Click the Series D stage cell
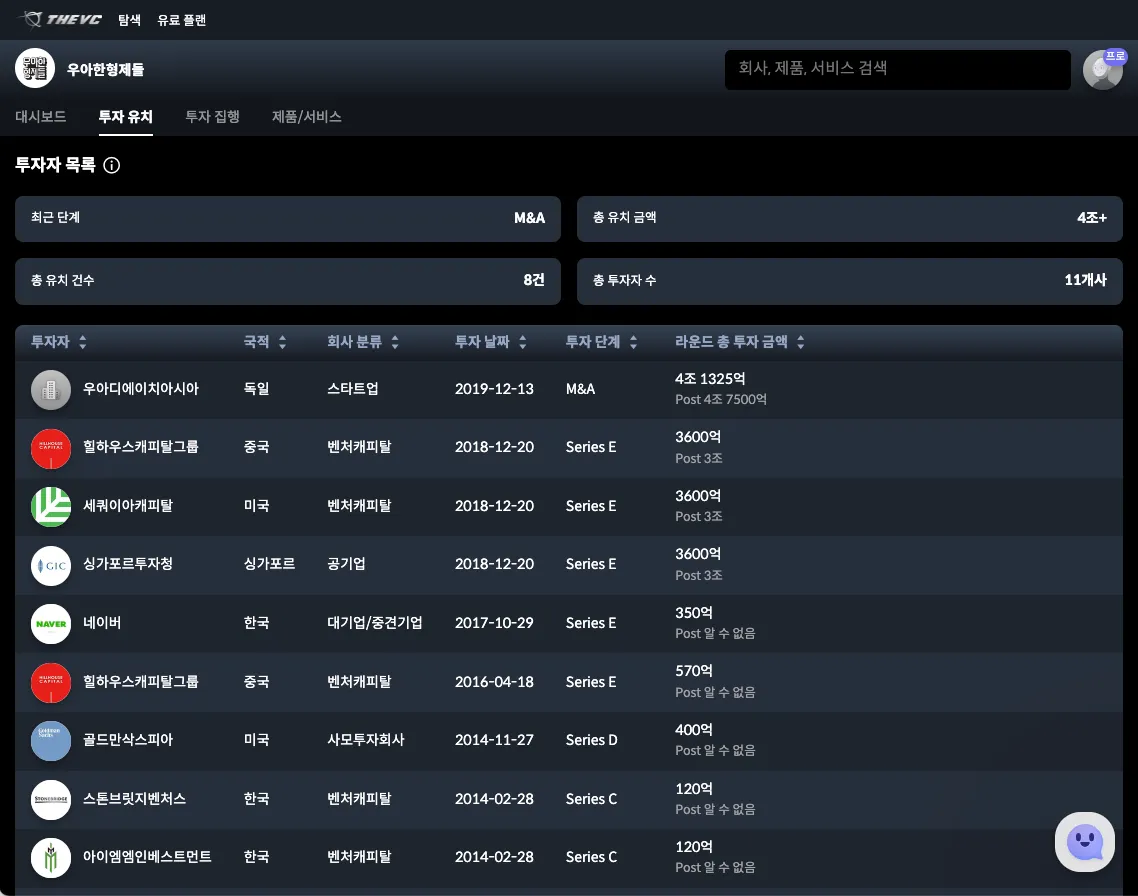 [x=591, y=739]
